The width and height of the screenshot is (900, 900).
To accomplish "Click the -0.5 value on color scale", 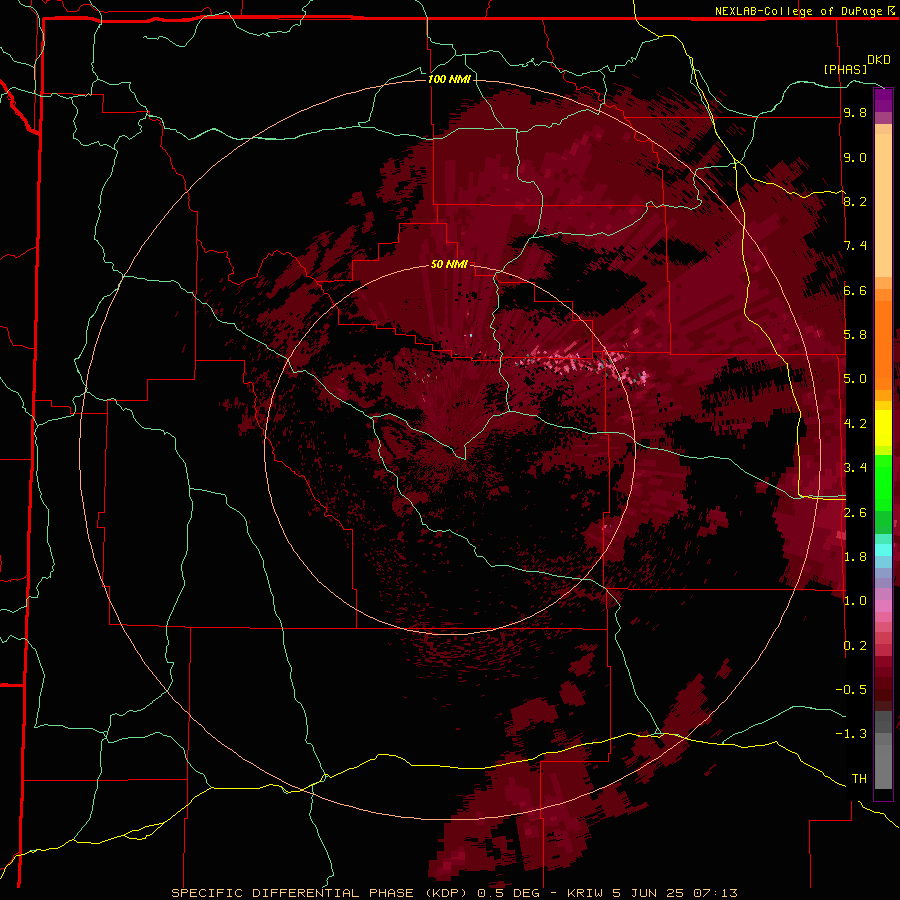I will (x=851, y=690).
